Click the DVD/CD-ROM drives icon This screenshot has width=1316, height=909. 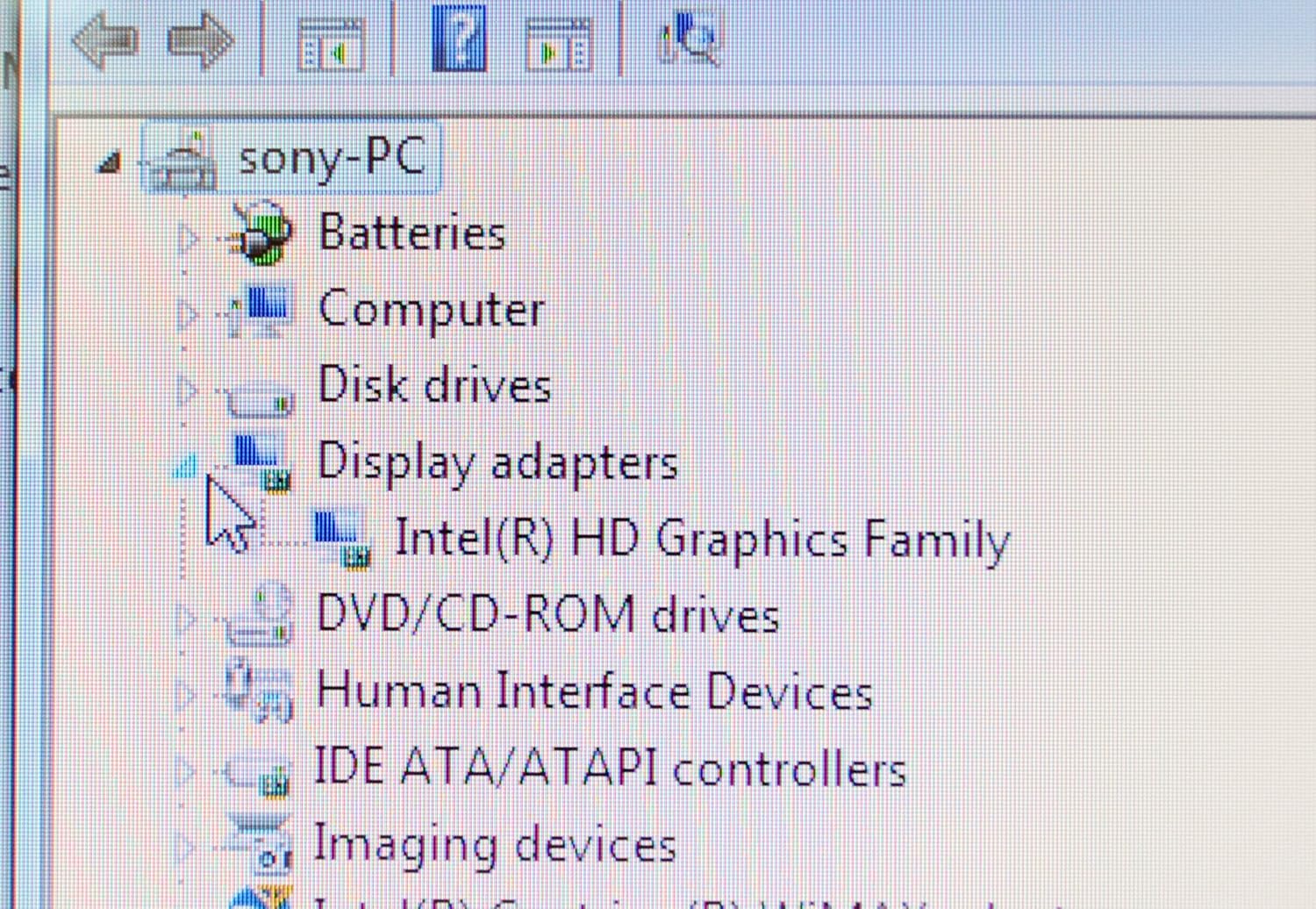[259, 616]
